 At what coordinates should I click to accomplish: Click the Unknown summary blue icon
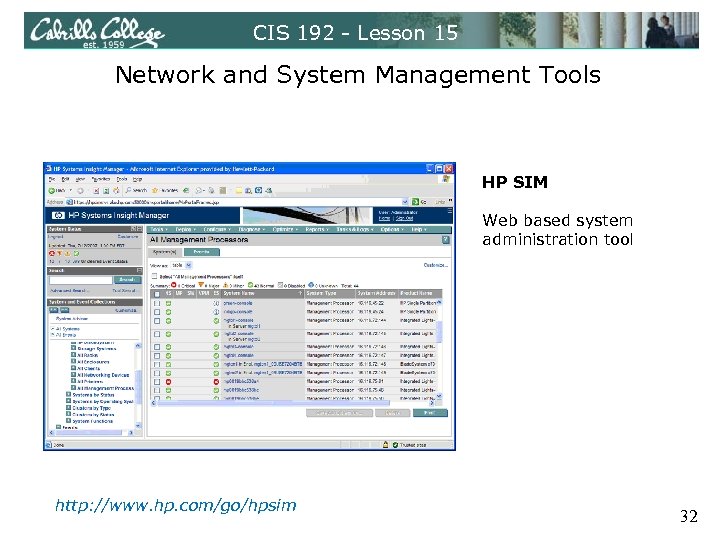click(x=311, y=285)
